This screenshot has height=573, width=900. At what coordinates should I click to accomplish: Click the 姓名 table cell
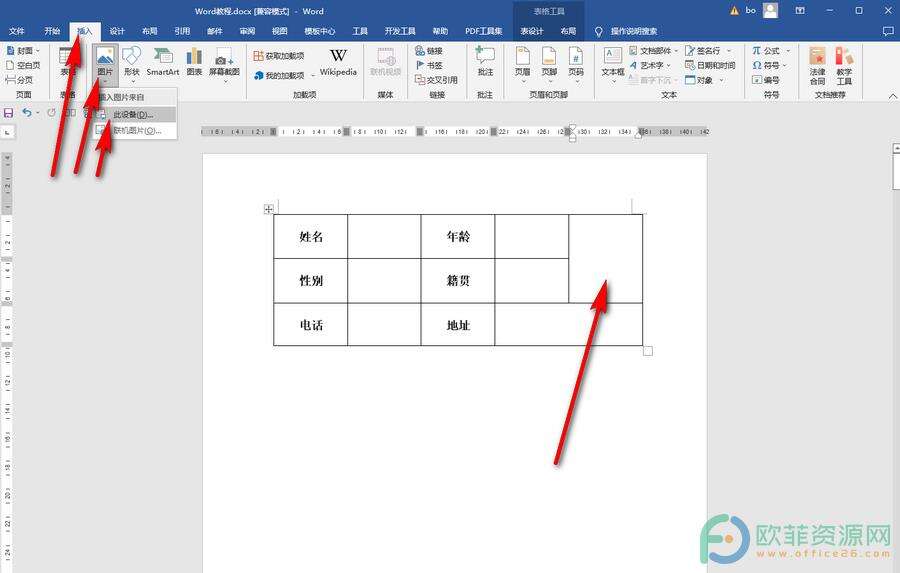[x=311, y=237]
